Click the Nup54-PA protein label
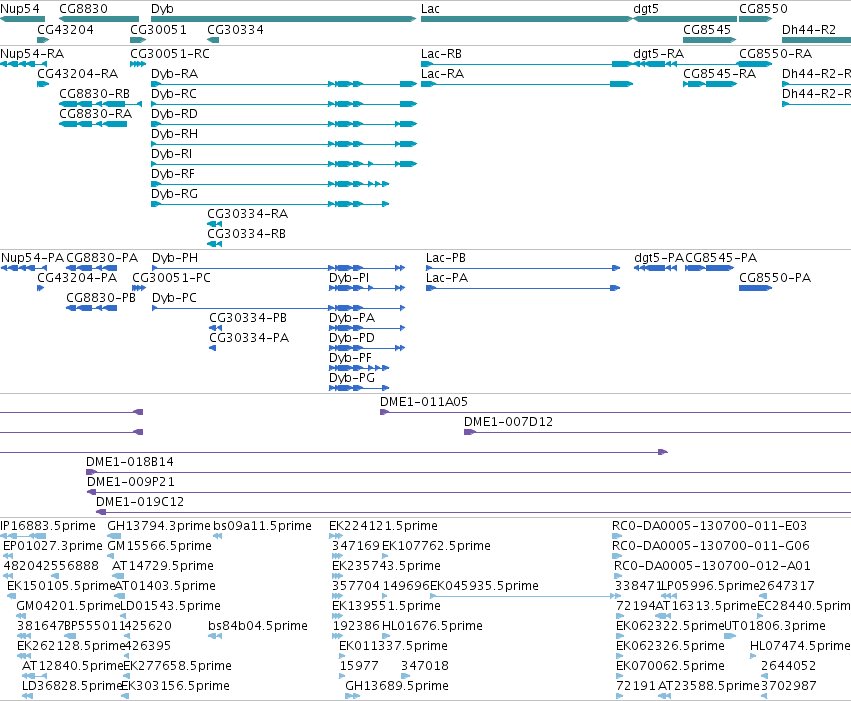This screenshot has height=701, width=851. point(32,258)
